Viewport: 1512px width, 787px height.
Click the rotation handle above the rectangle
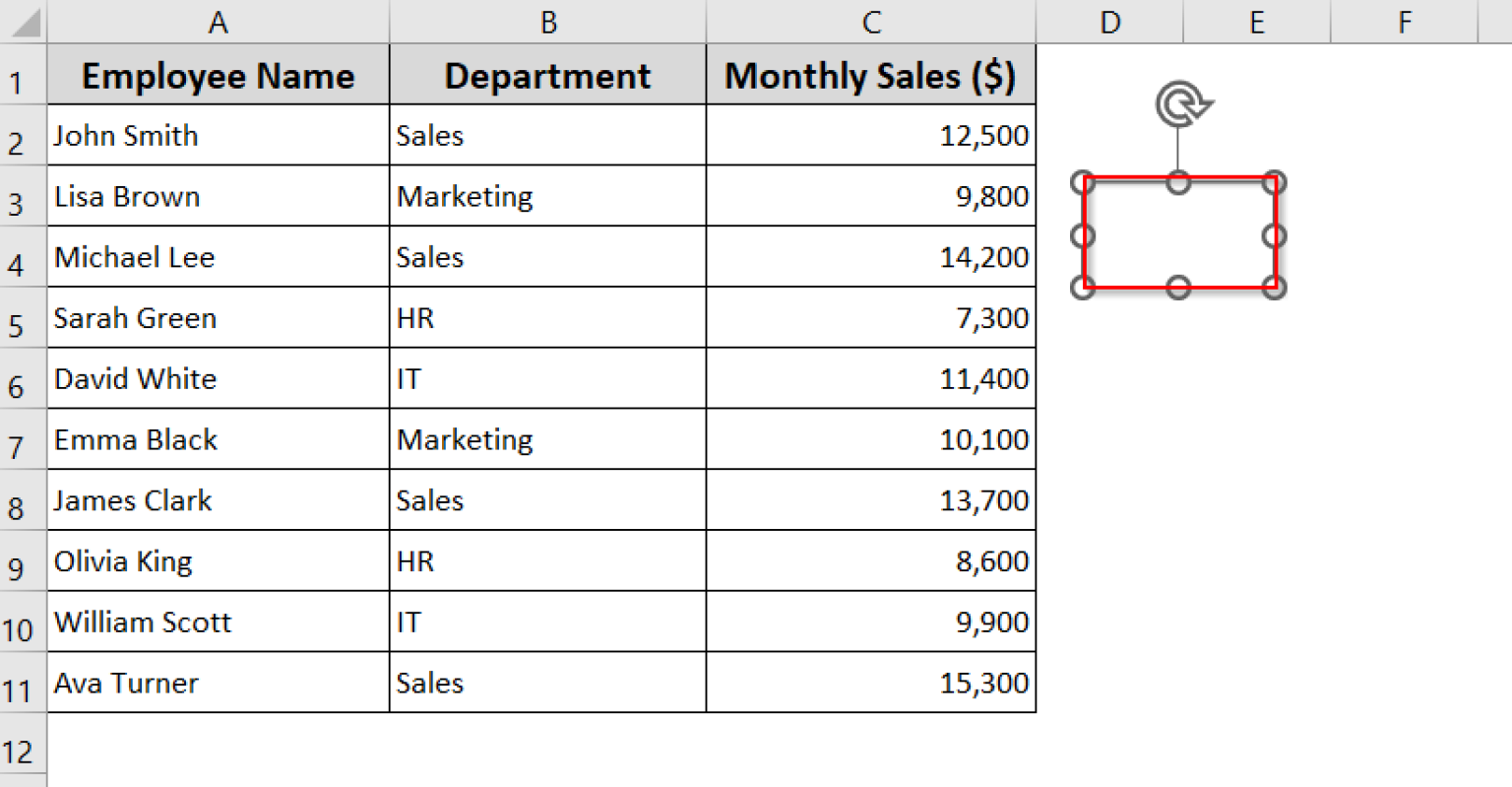point(1182,104)
